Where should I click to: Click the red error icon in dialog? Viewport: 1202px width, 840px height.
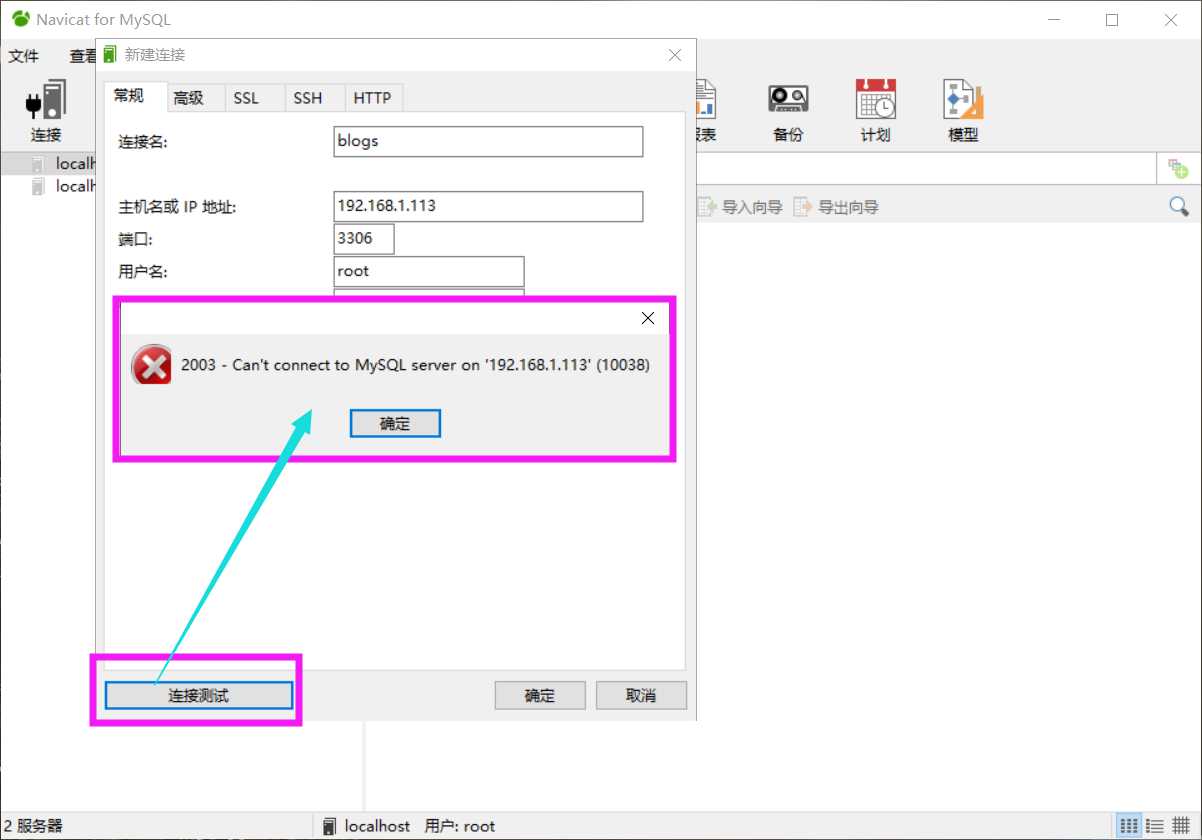pyautogui.click(x=151, y=365)
